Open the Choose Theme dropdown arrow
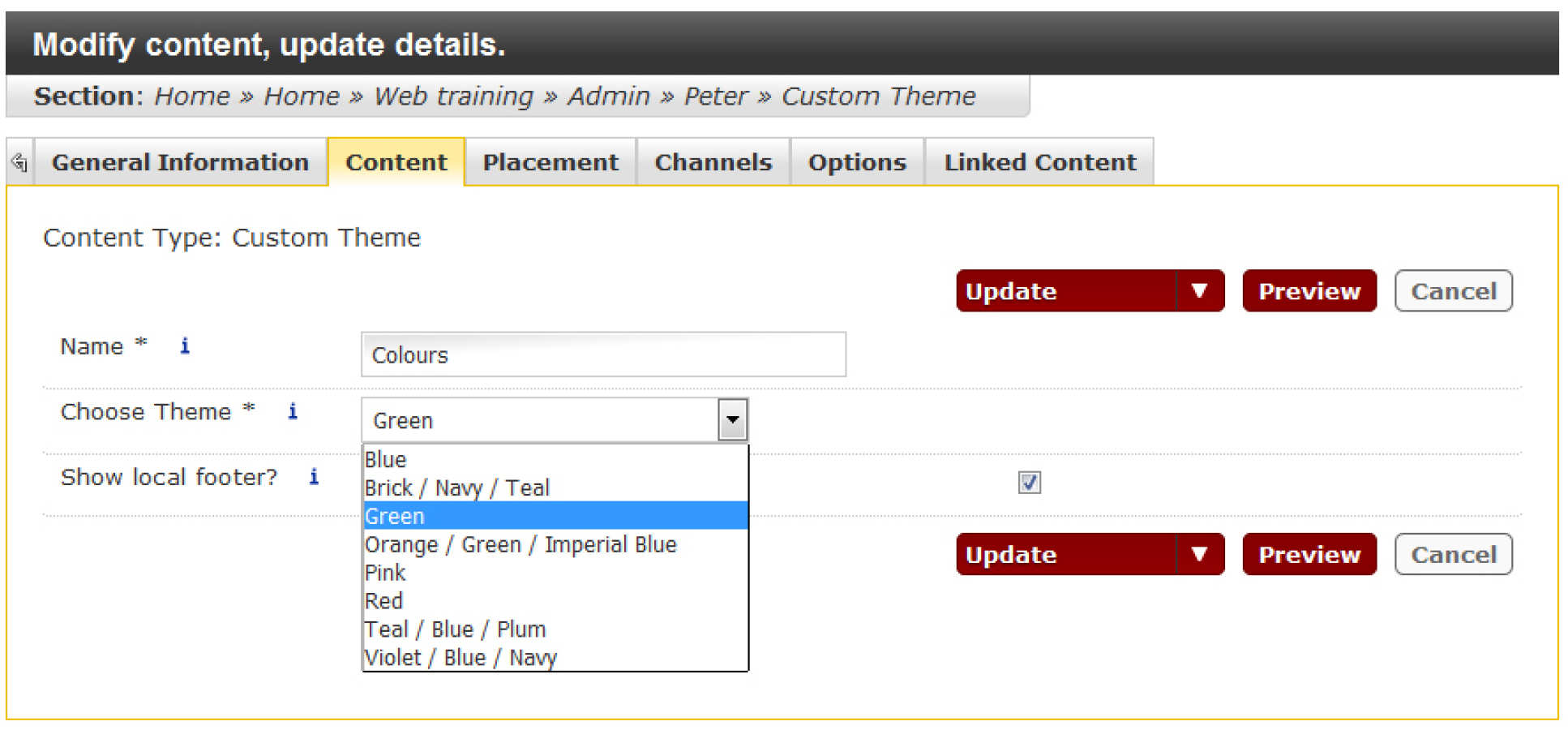1568x730 pixels. pos(732,420)
